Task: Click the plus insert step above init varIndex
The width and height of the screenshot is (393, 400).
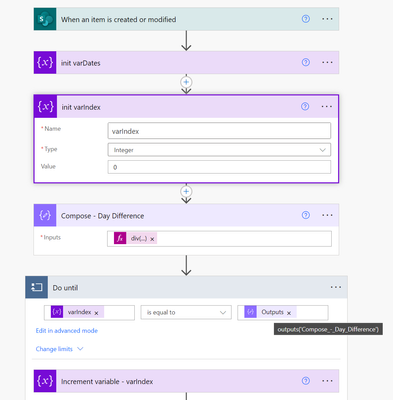Action: click(186, 82)
